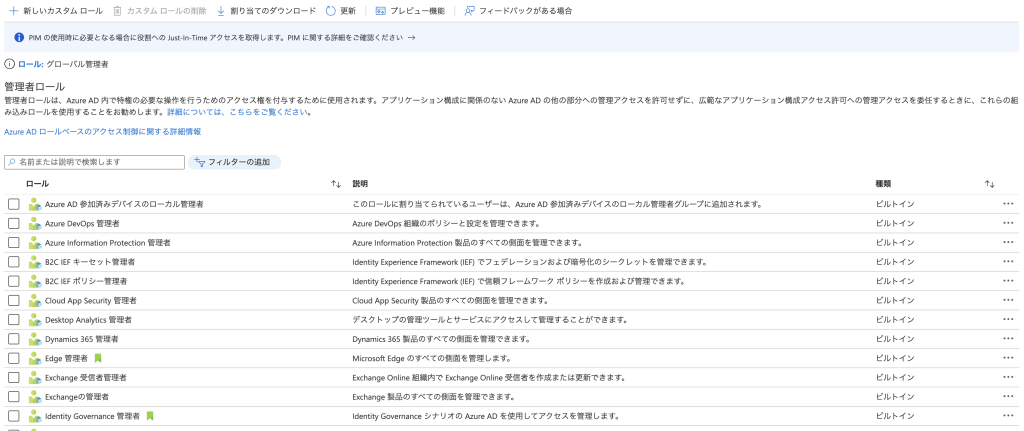
Task: Open more options for Exchange 受信者管理者 row
Action: coord(1008,378)
